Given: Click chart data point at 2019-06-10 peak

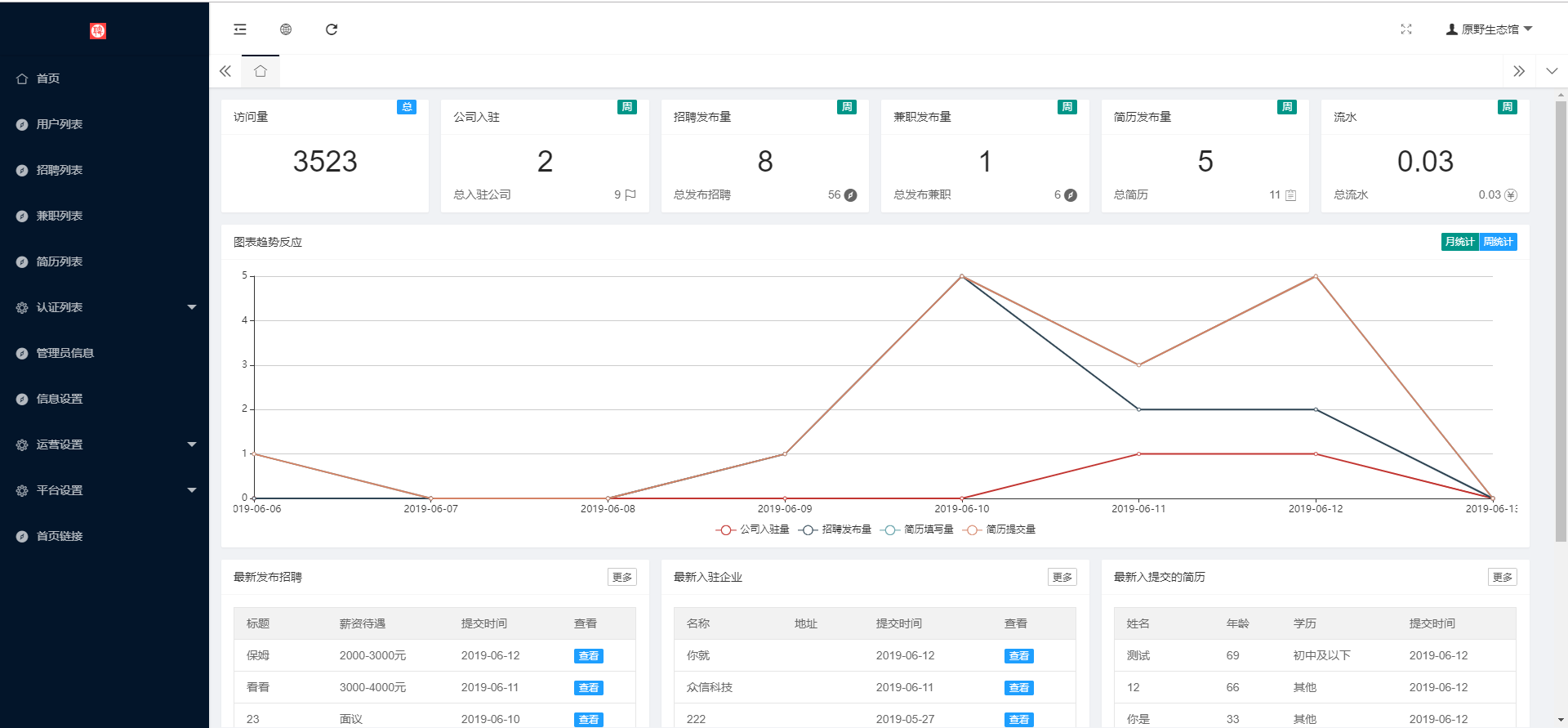Looking at the screenshot, I should click(962, 276).
